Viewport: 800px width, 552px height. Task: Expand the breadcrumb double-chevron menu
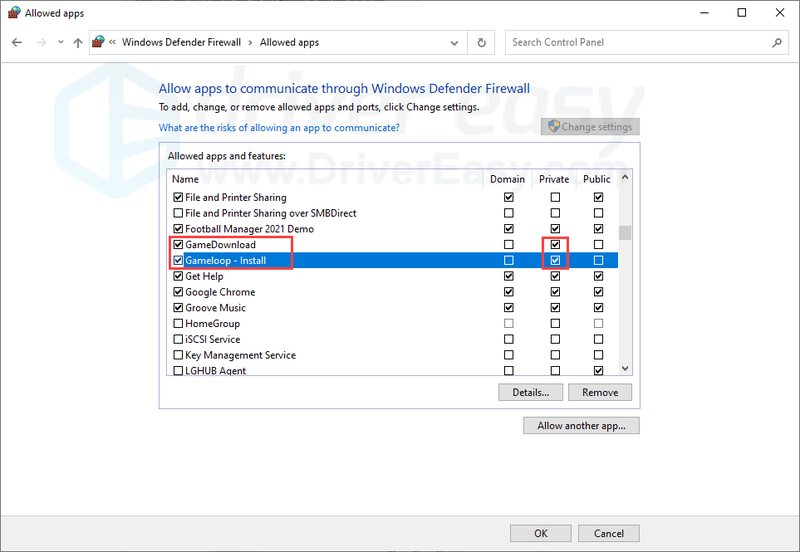coord(112,42)
